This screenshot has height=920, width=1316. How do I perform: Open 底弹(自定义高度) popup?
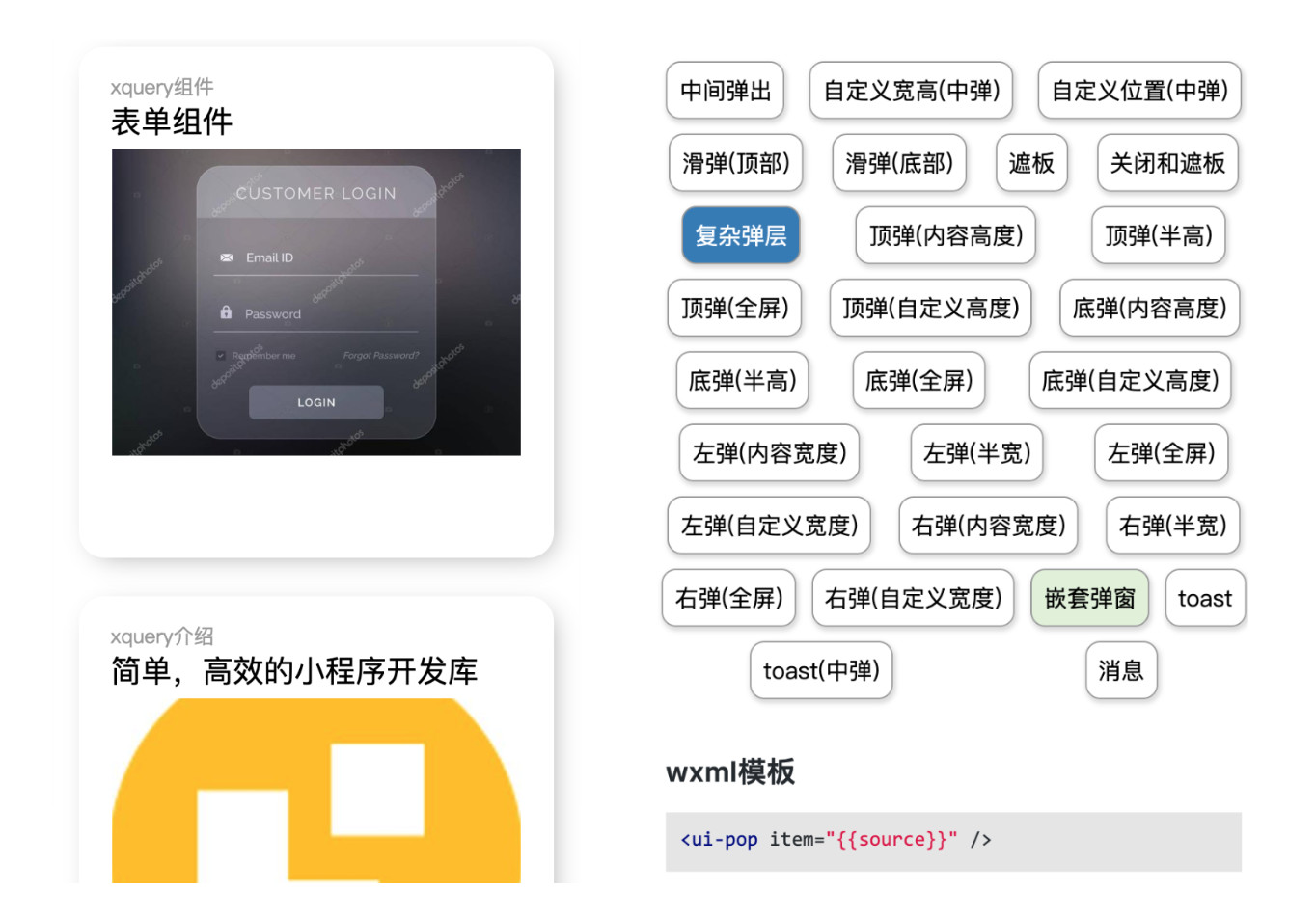click(1130, 380)
